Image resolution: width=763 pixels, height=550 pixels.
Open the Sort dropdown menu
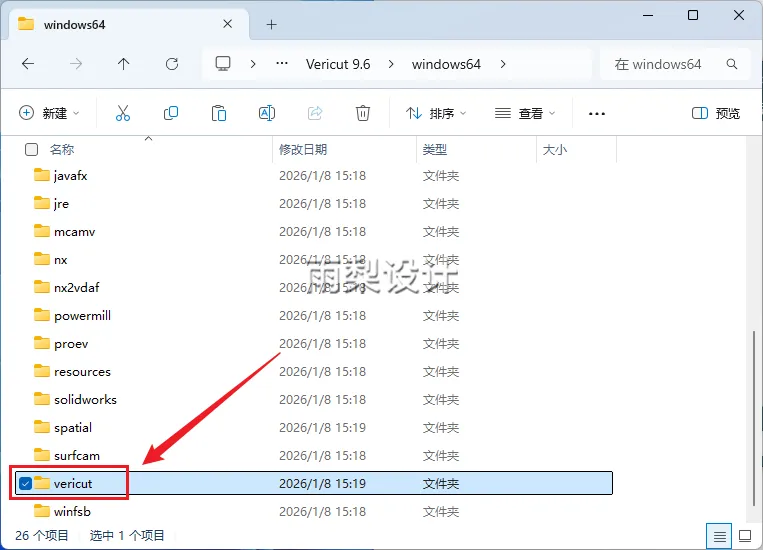pos(436,113)
